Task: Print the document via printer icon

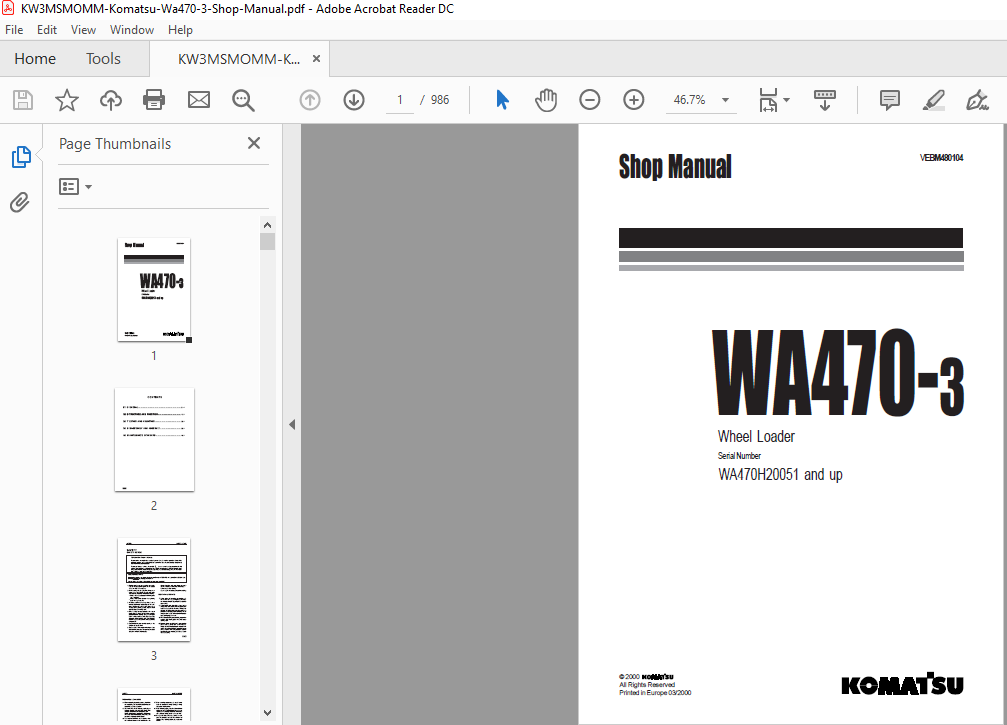Action: 154,100
